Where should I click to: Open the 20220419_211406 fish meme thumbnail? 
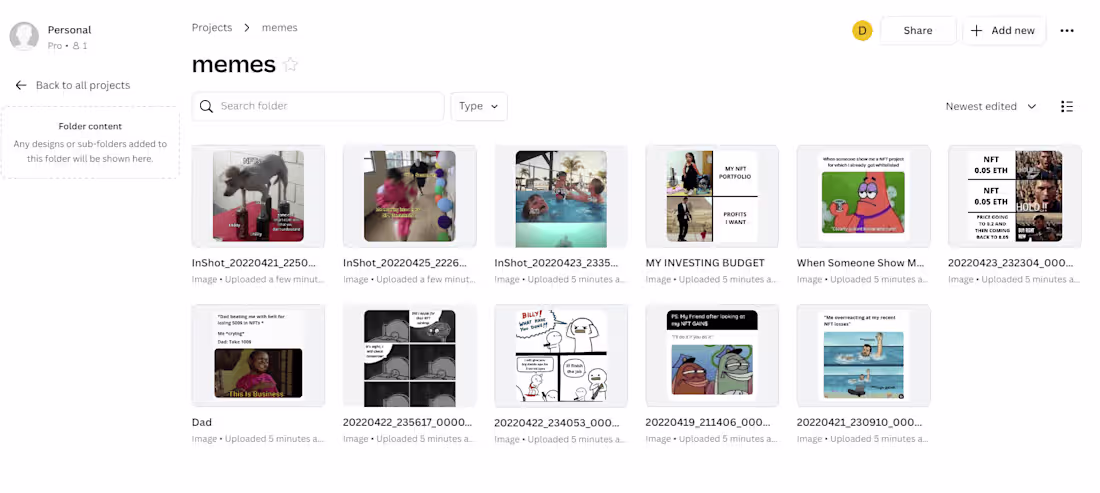712,356
